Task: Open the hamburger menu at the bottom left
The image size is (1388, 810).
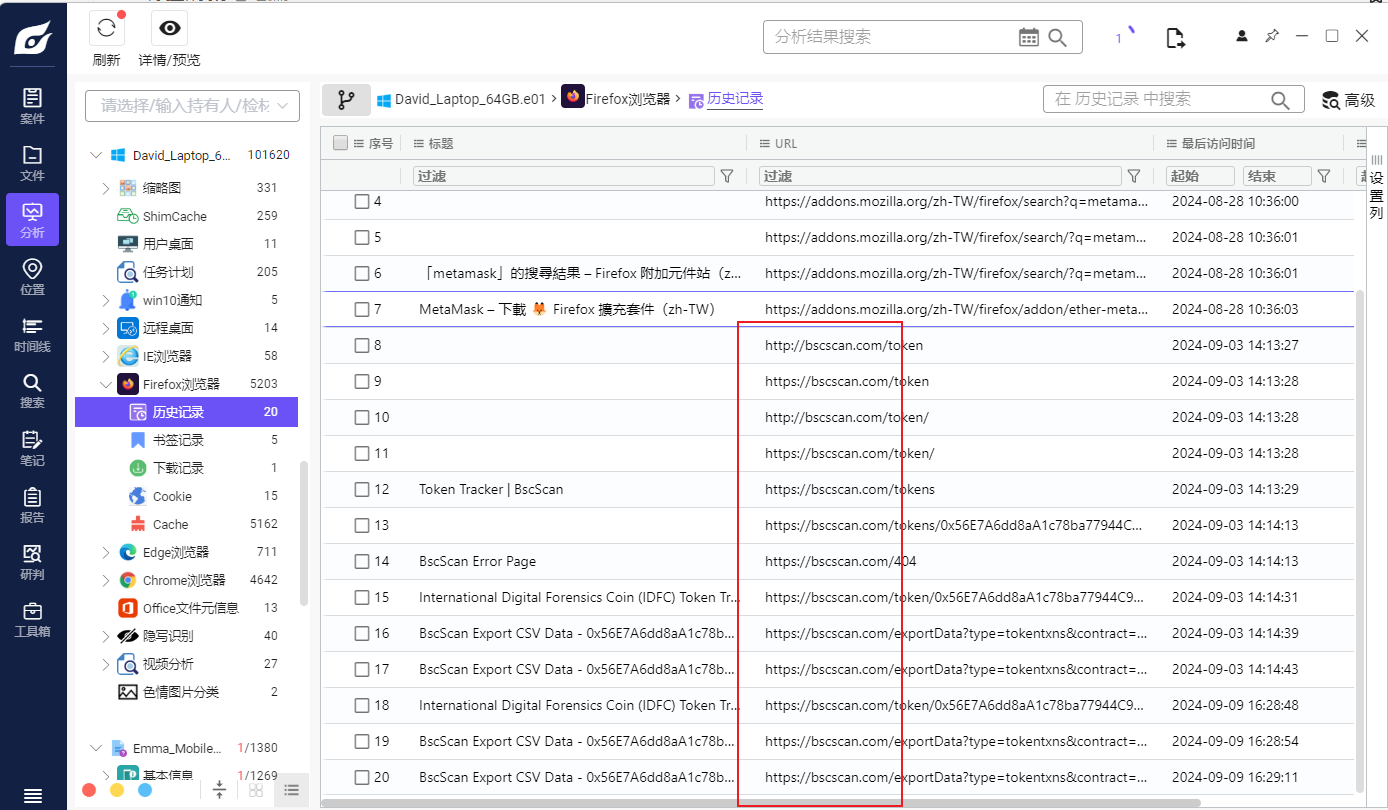Action: (x=32, y=796)
